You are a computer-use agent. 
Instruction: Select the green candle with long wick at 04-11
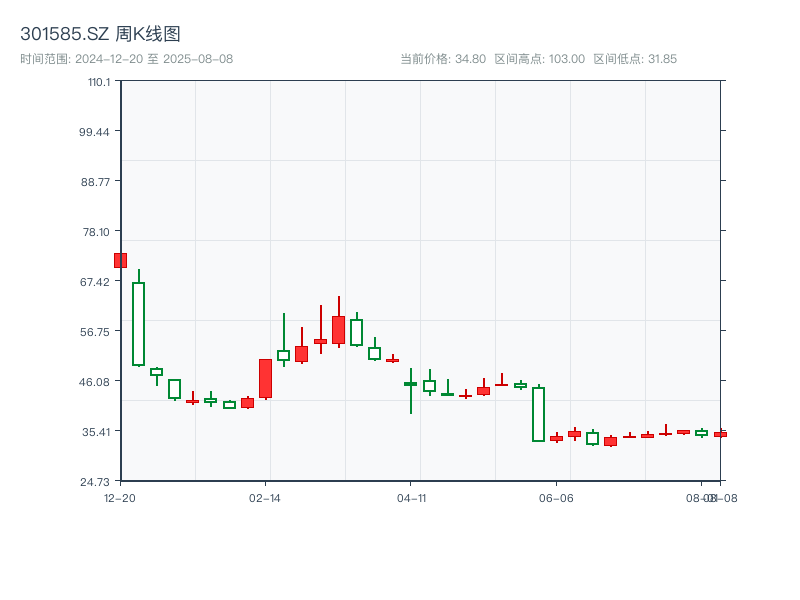[x=411, y=390]
